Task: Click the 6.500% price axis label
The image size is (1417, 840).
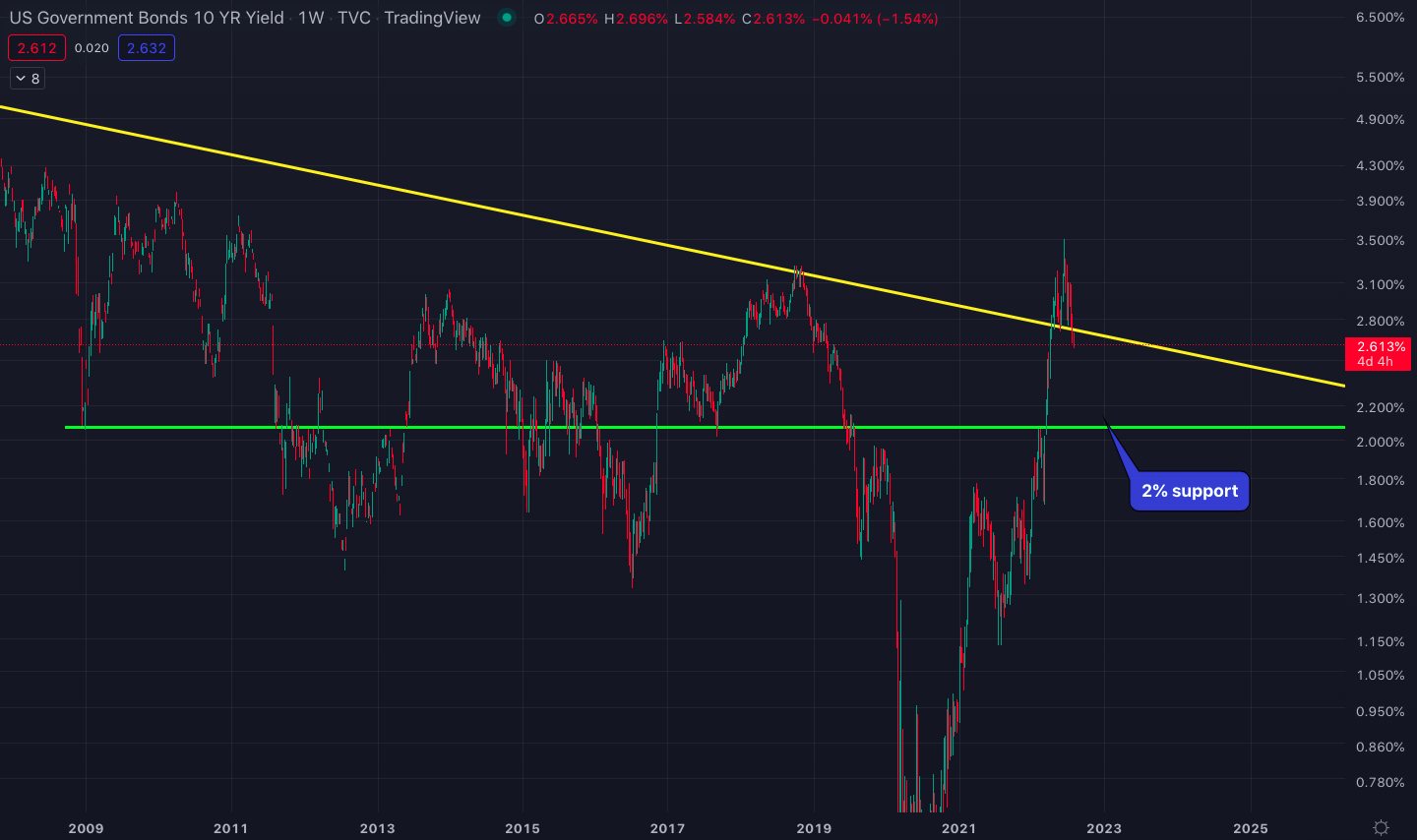Action: click(1381, 17)
